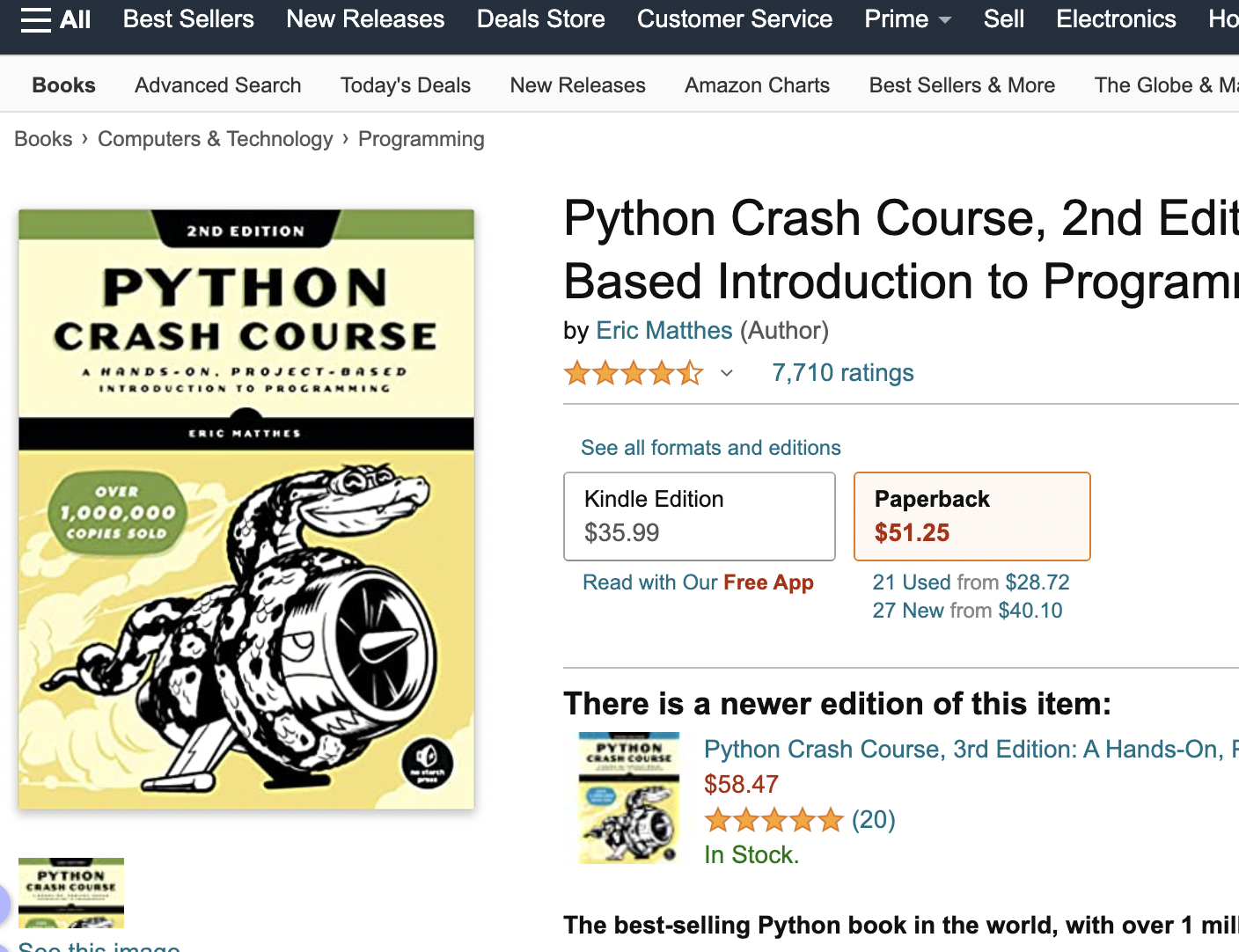Viewport: 1239px width, 952px height.
Task: Go to Deals Store
Action: 540,19
